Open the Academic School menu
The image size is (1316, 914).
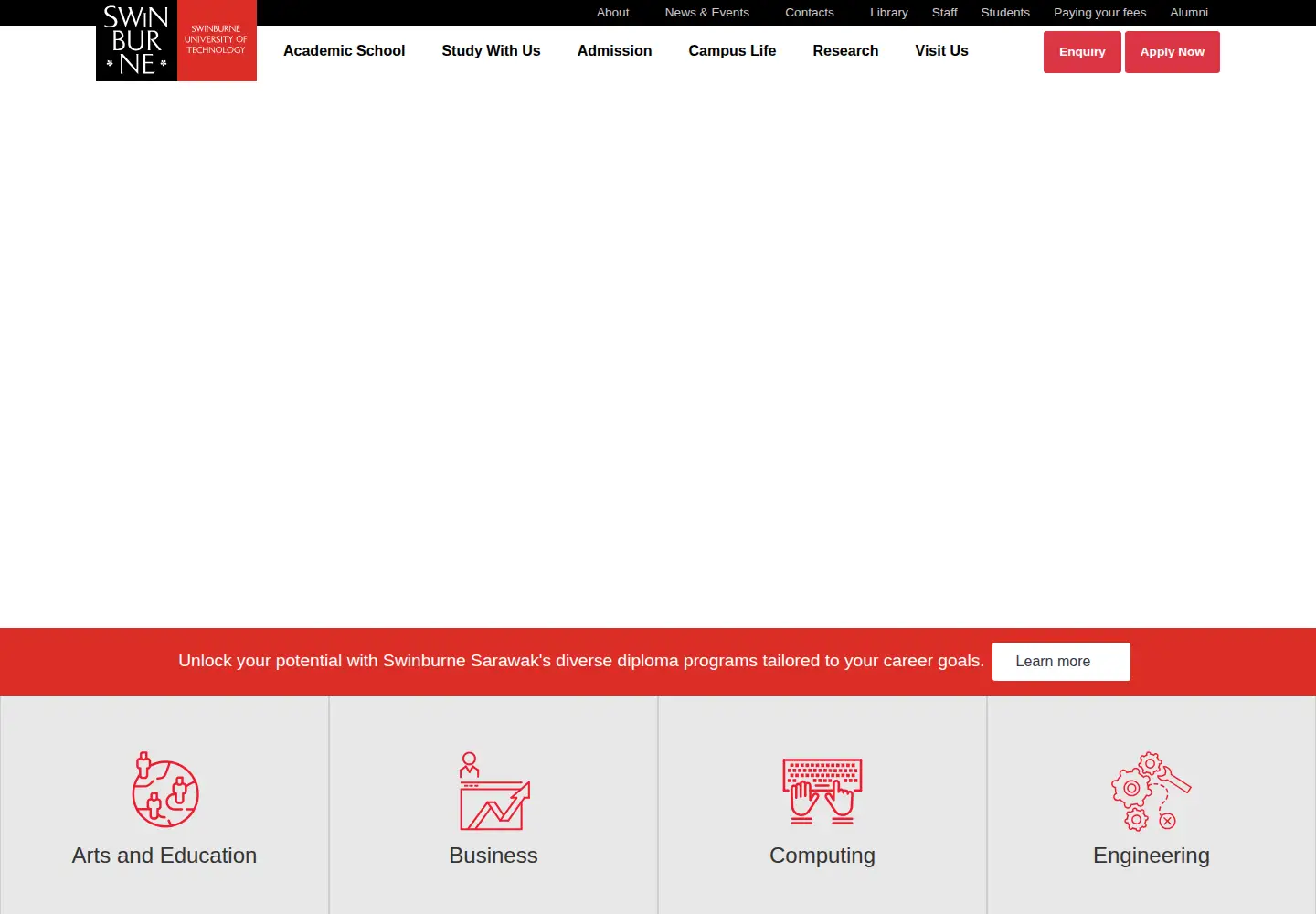pyautogui.click(x=344, y=51)
